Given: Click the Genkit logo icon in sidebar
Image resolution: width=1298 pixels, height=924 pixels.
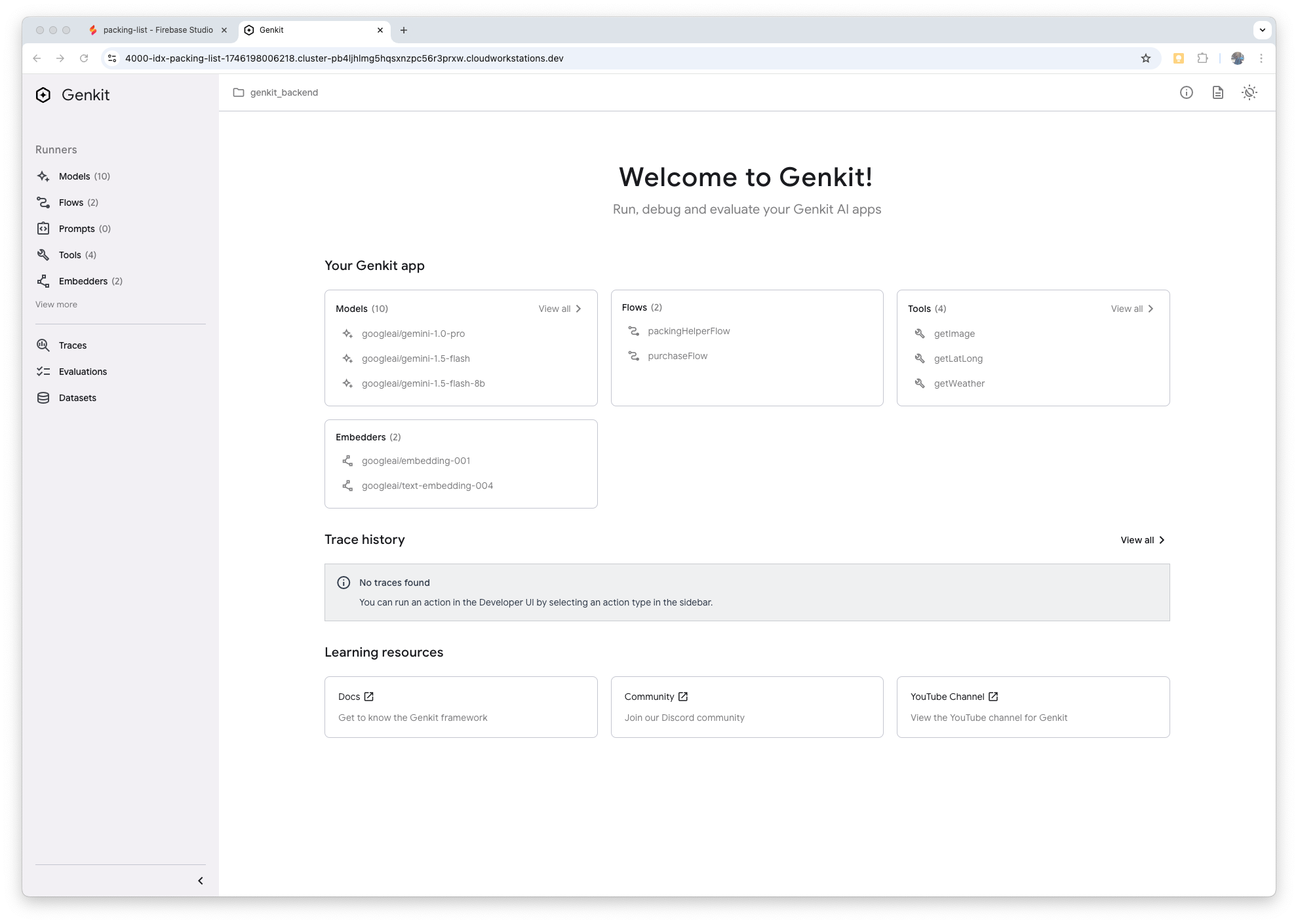Looking at the screenshot, I should pos(43,95).
